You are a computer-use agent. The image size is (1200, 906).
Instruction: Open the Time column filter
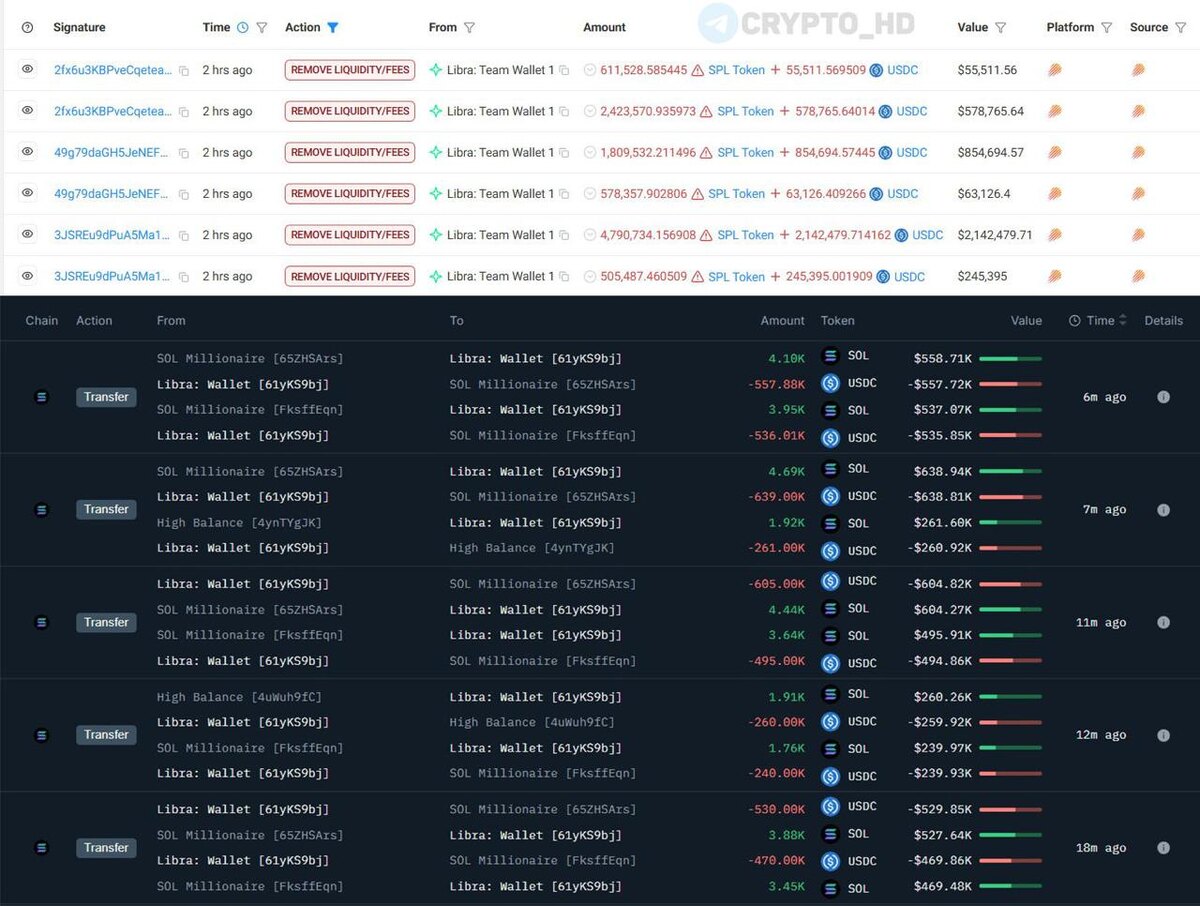(x=262, y=28)
